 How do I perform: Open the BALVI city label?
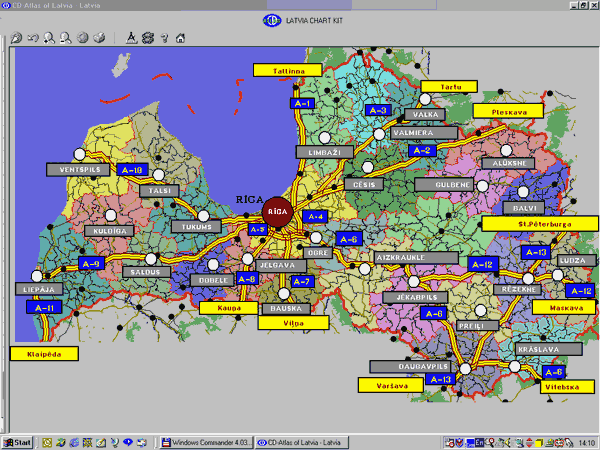click(524, 208)
